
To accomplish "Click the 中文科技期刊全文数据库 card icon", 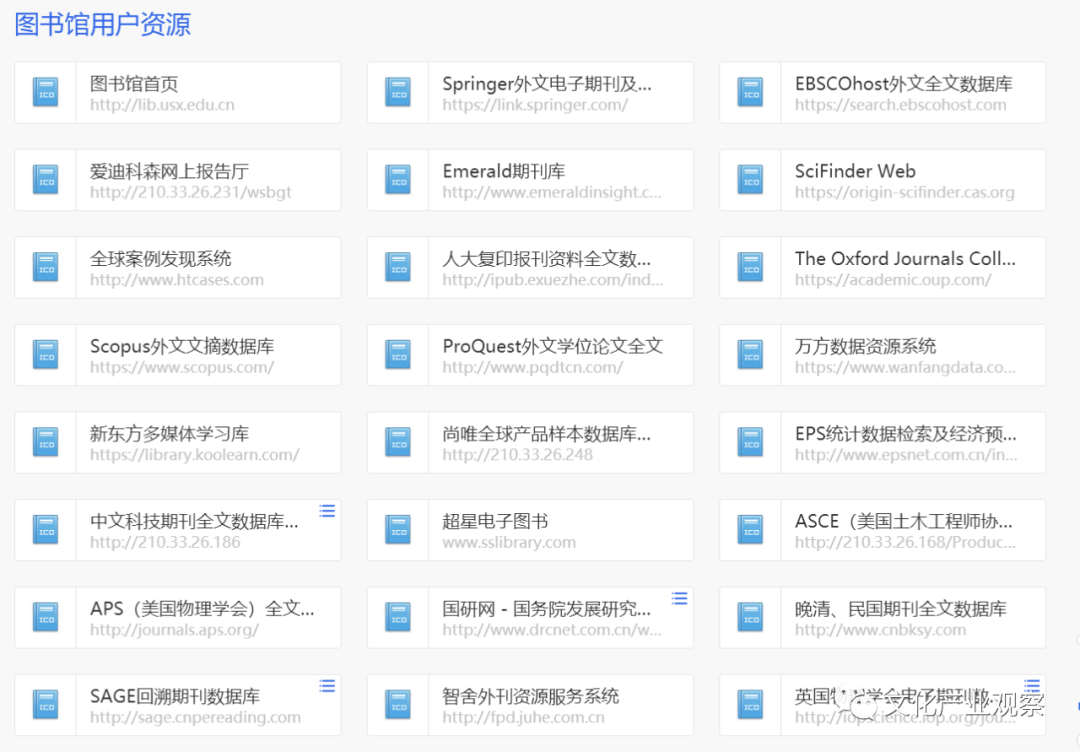I will tap(45, 530).
